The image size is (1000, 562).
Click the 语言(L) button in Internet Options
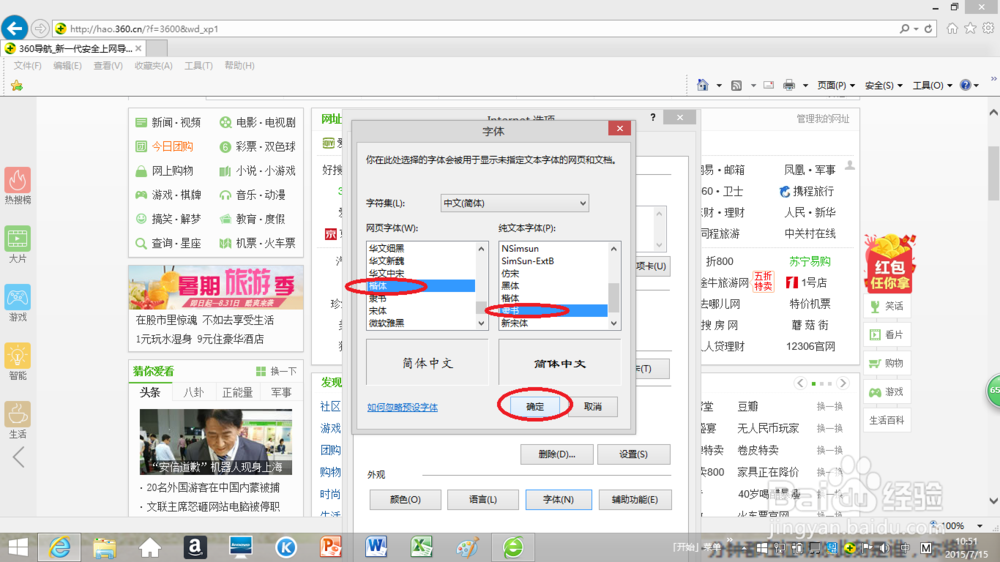click(483, 499)
